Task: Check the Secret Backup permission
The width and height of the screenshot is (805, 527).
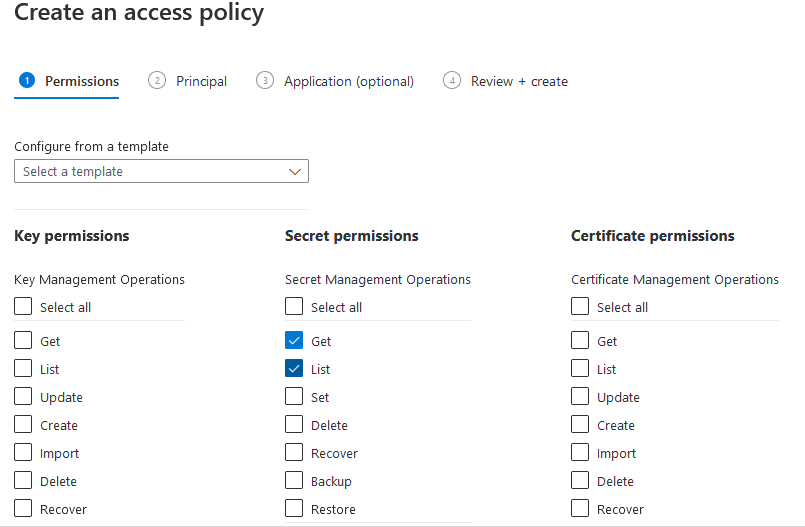Action: click(294, 480)
